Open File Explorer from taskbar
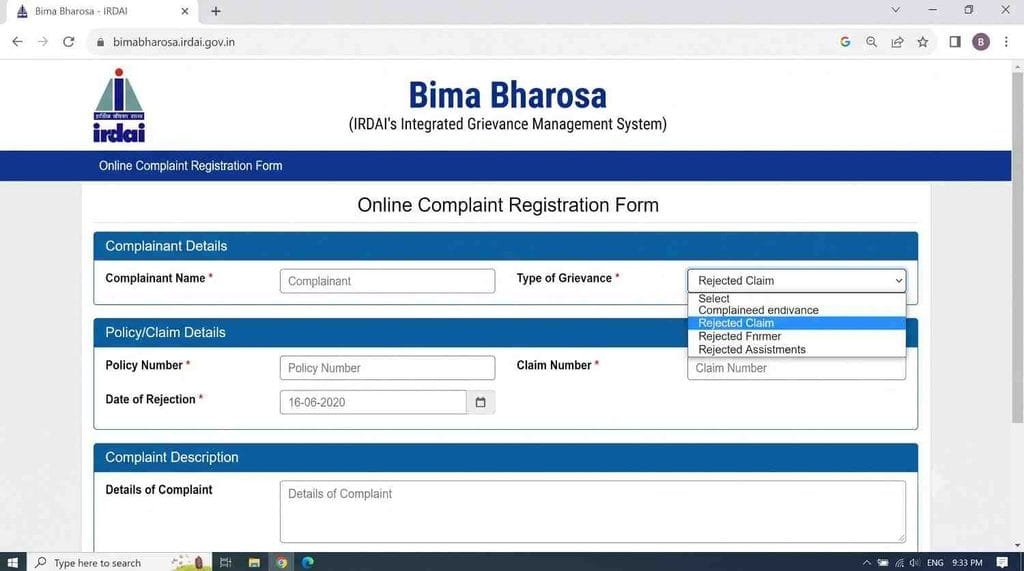This screenshot has height=571, width=1024. [x=254, y=563]
